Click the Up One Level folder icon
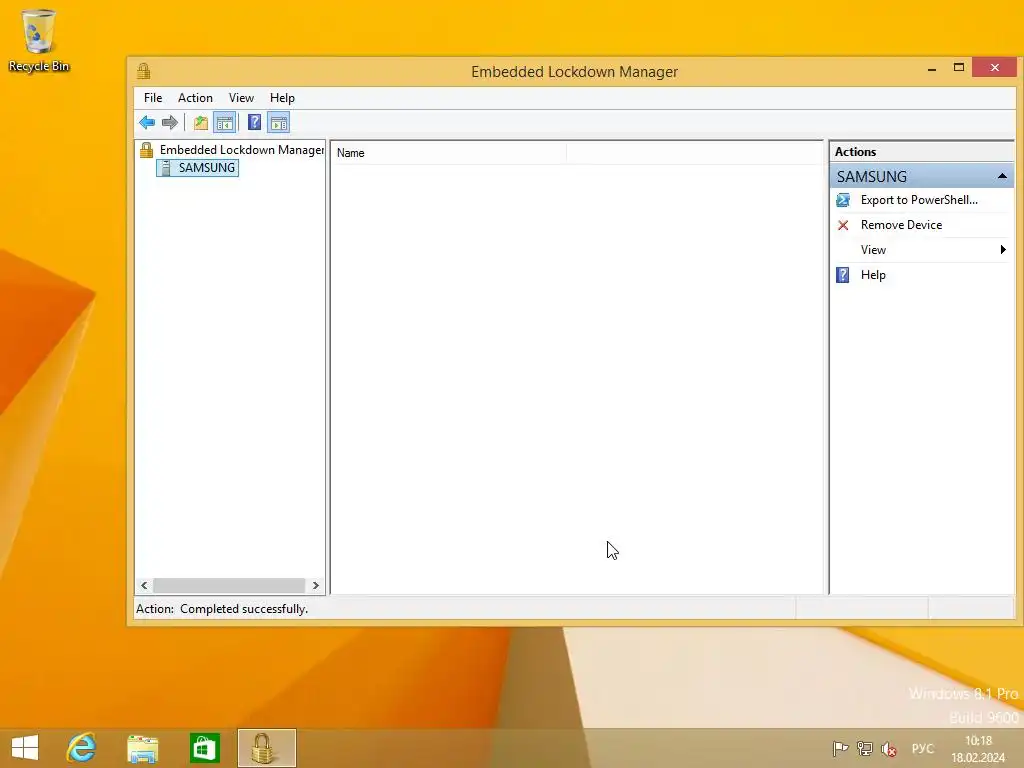The image size is (1024, 768). pos(200,122)
